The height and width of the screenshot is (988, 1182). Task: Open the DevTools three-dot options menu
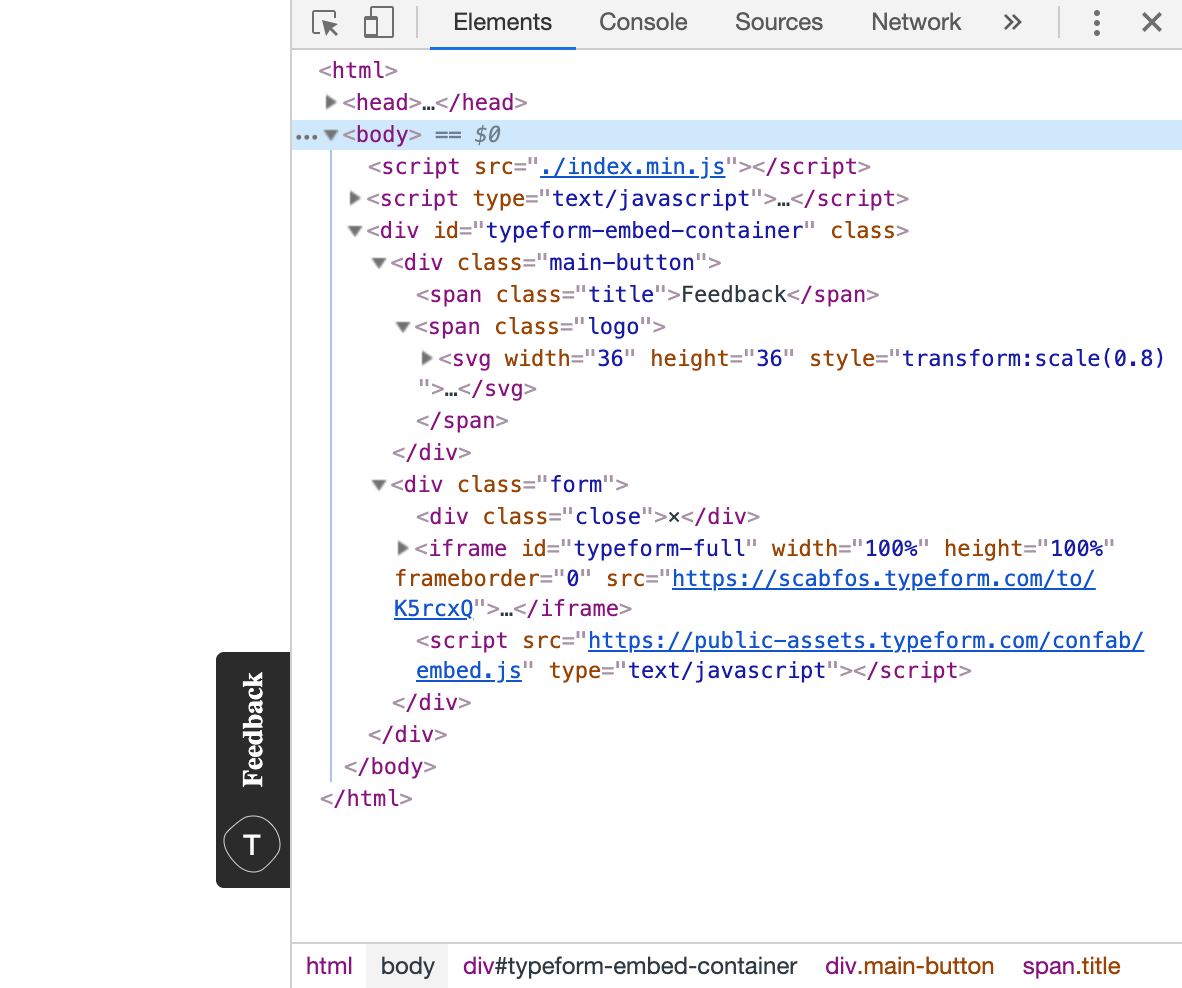[1097, 23]
